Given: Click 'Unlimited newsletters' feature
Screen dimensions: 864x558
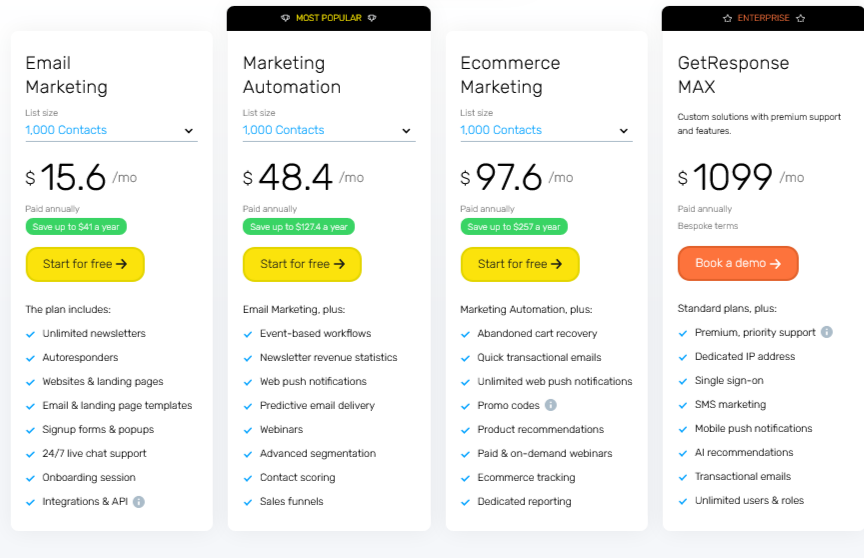Looking at the screenshot, I should point(94,334).
